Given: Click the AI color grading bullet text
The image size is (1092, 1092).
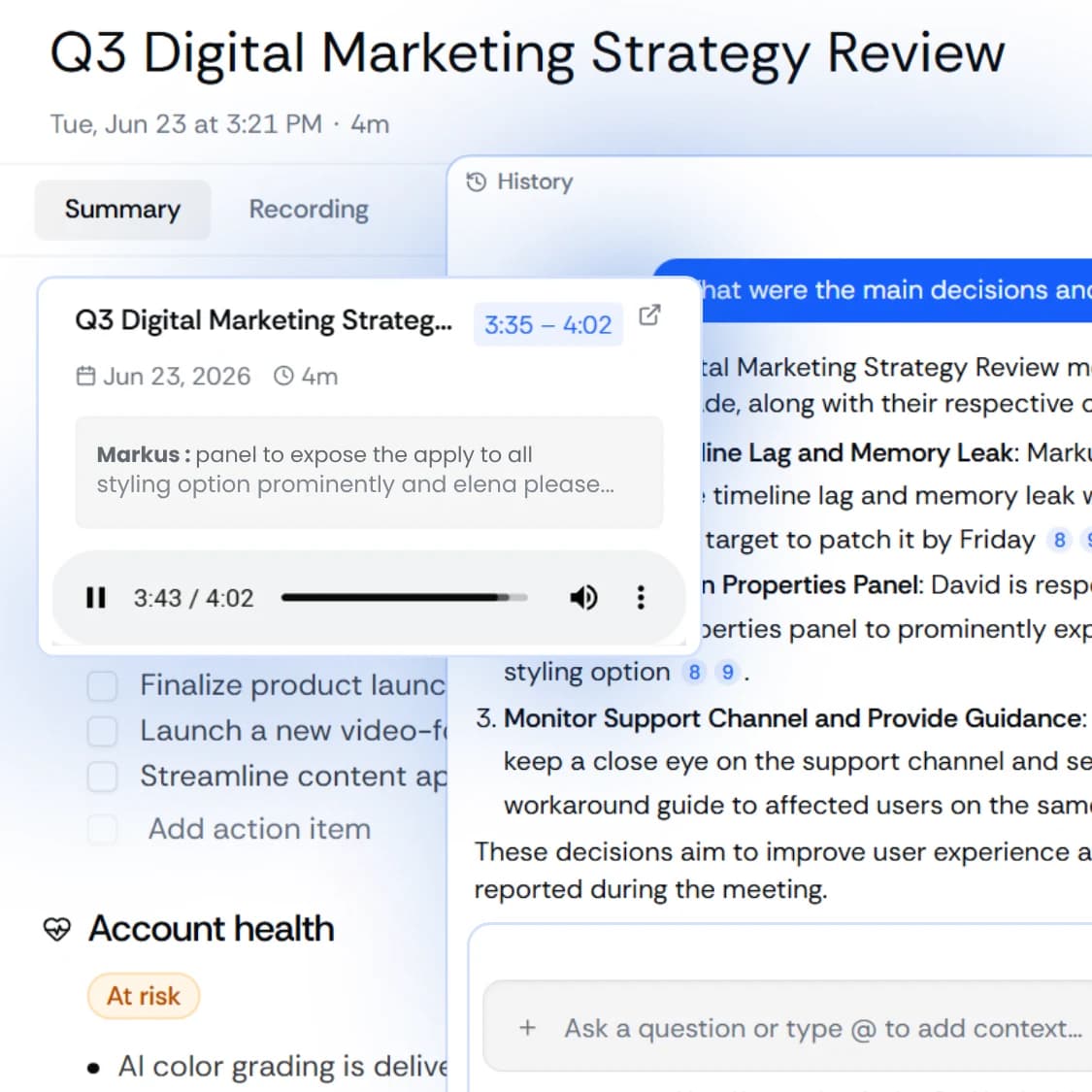Looking at the screenshot, I should point(282,1066).
